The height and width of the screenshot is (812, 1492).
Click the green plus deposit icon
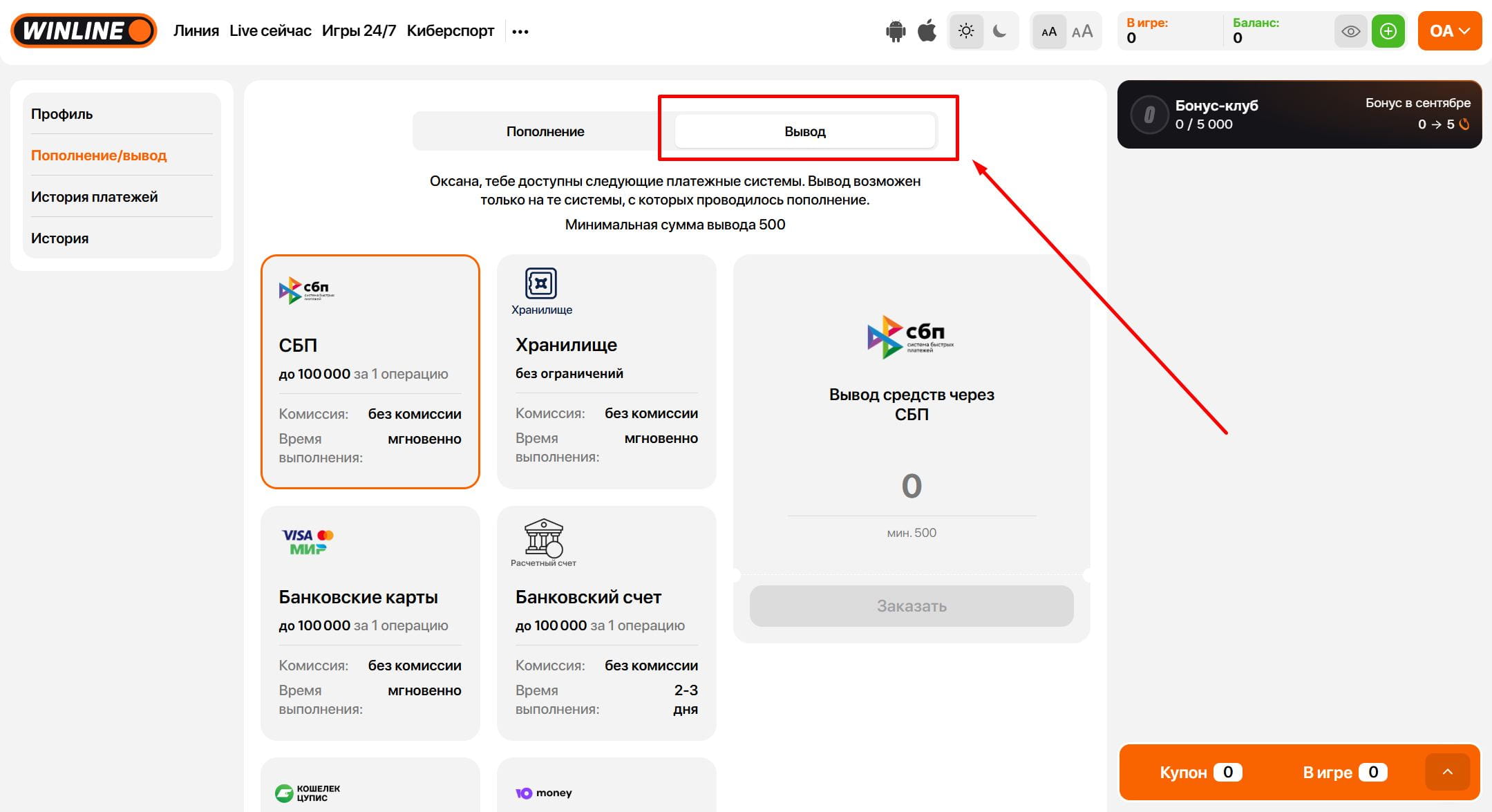(1388, 31)
